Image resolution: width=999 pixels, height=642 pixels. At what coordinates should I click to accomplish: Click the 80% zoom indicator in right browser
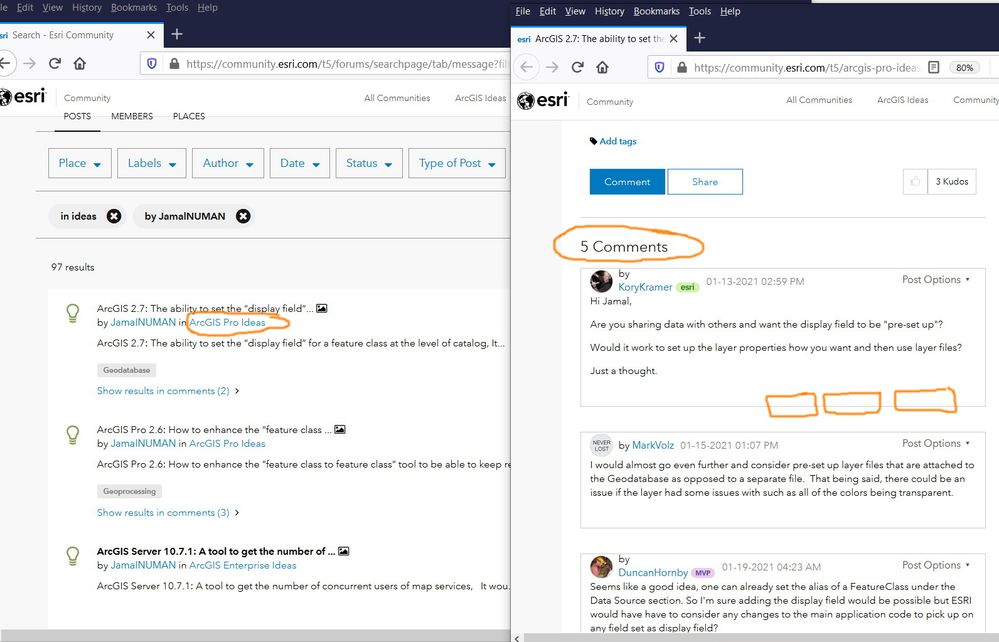point(965,67)
